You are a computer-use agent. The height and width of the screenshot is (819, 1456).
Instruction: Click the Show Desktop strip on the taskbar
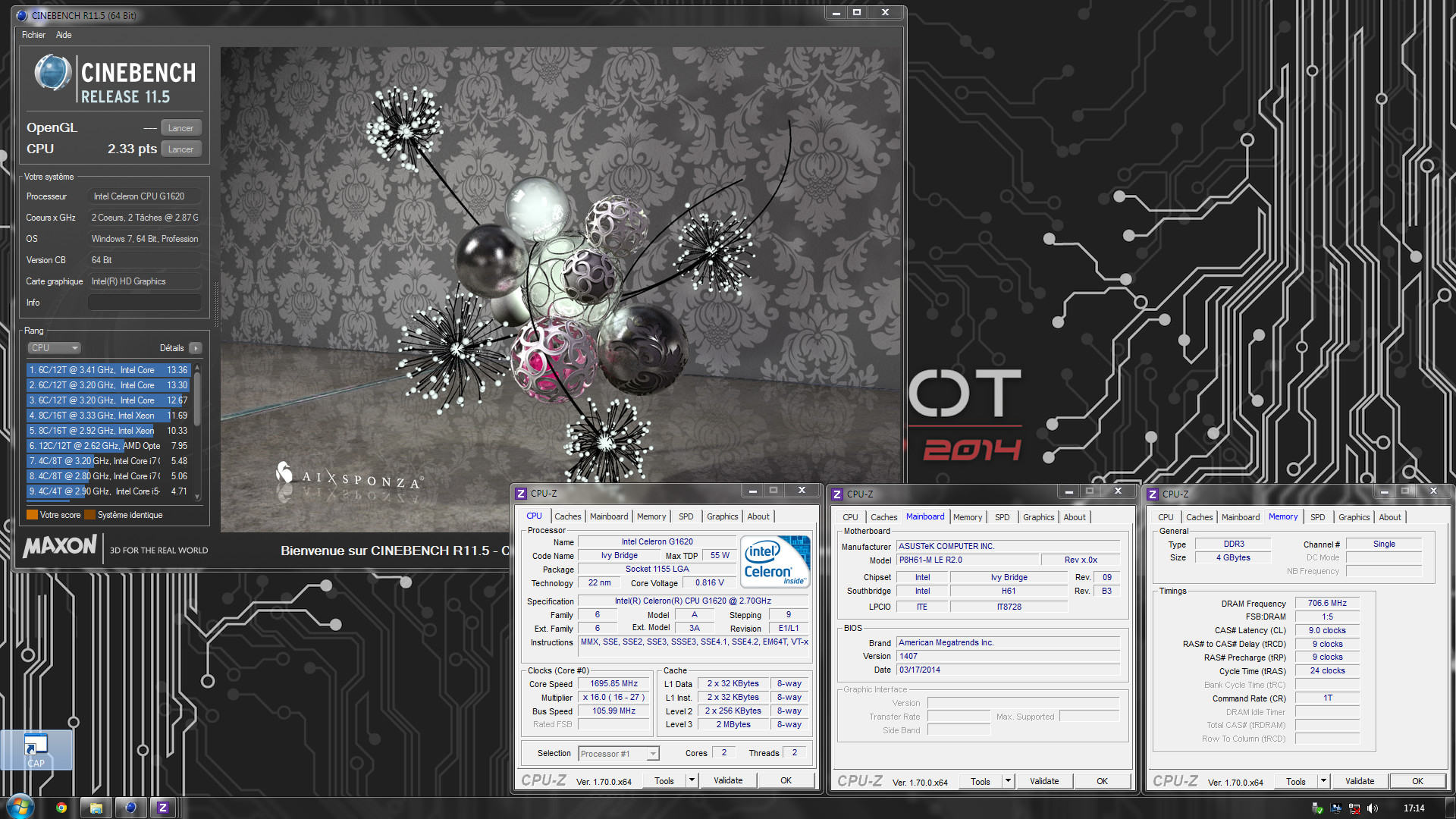click(1450, 808)
